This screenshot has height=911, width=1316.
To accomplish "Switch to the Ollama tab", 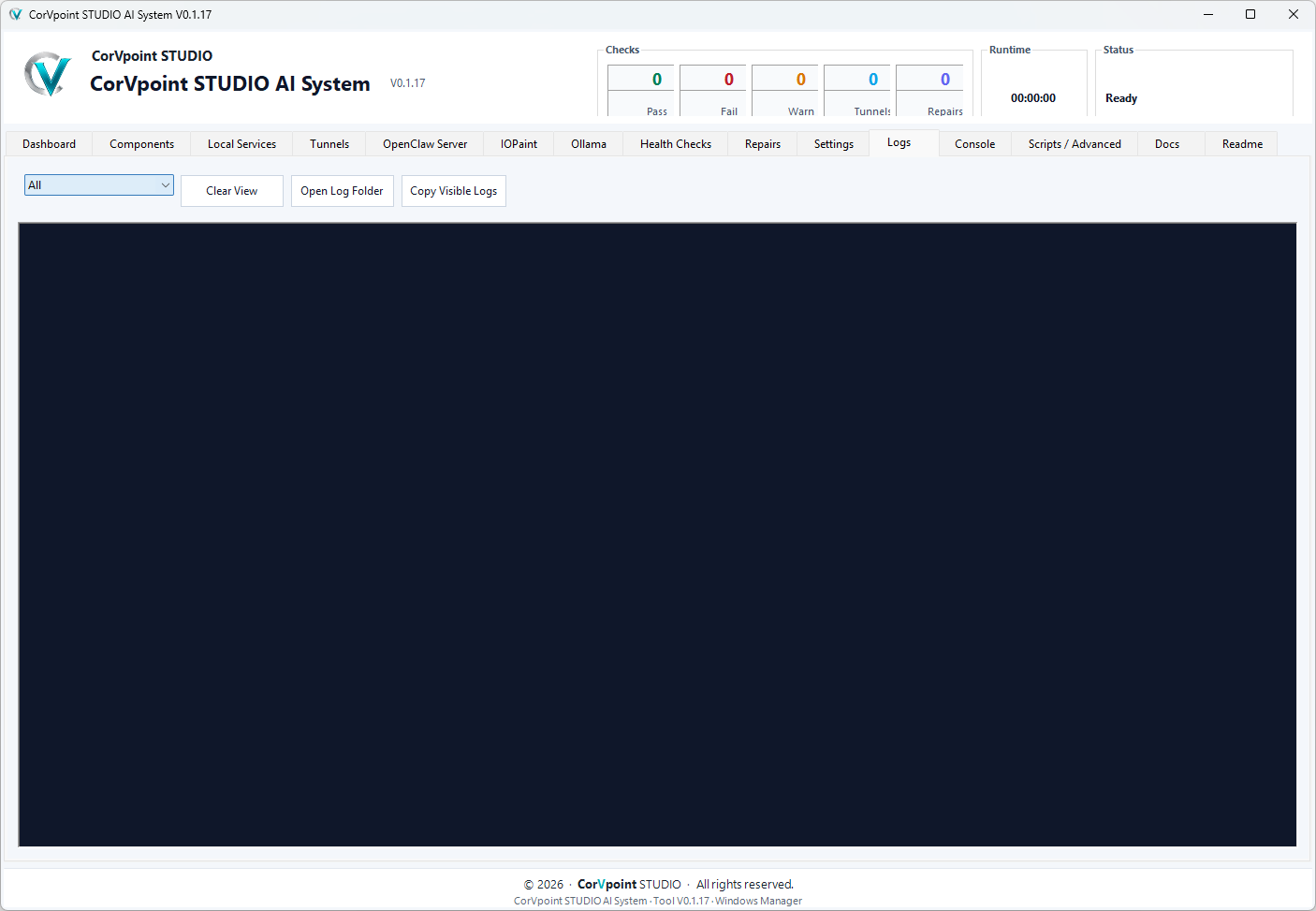I will (x=589, y=144).
